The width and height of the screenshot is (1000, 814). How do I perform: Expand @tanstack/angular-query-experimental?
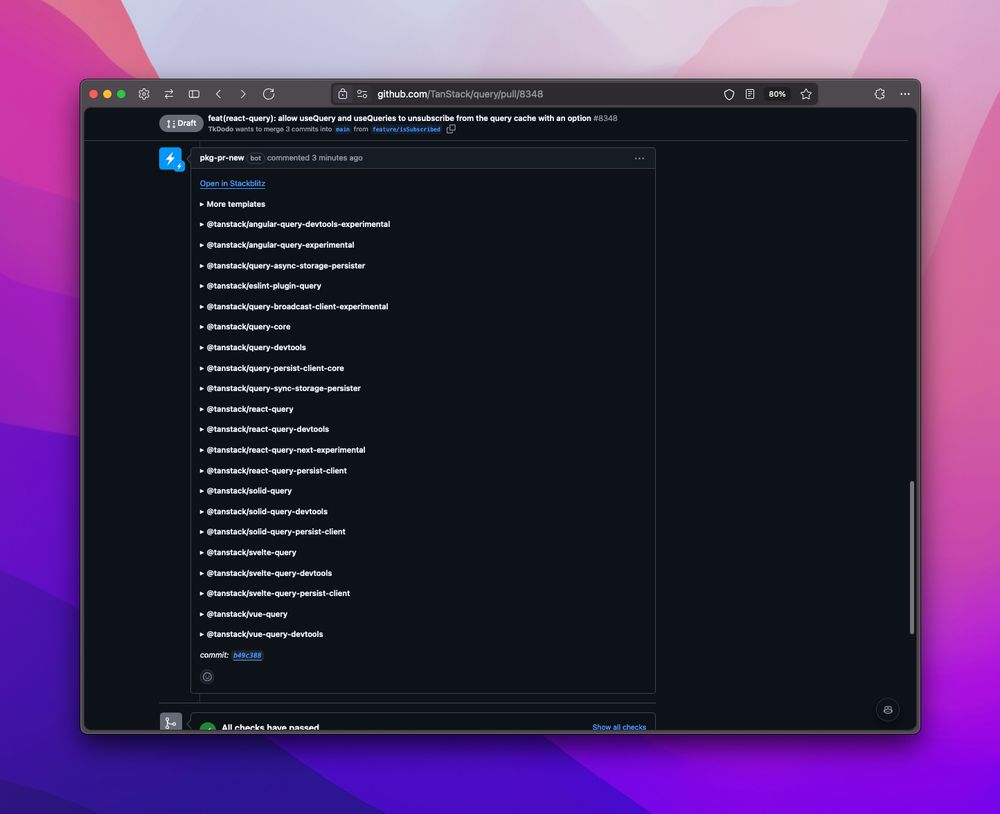(277, 245)
